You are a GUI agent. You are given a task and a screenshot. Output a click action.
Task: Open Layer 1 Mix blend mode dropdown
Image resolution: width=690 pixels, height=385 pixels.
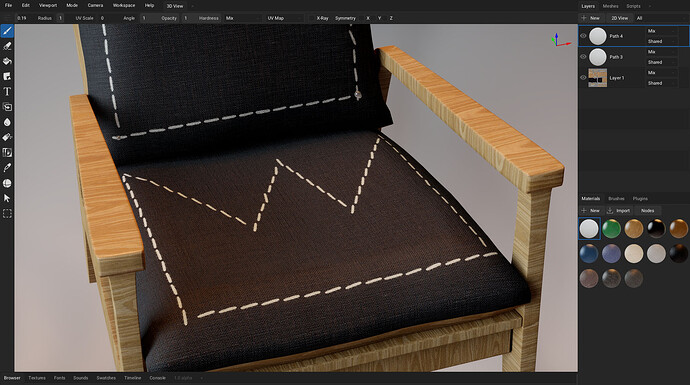point(661,73)
